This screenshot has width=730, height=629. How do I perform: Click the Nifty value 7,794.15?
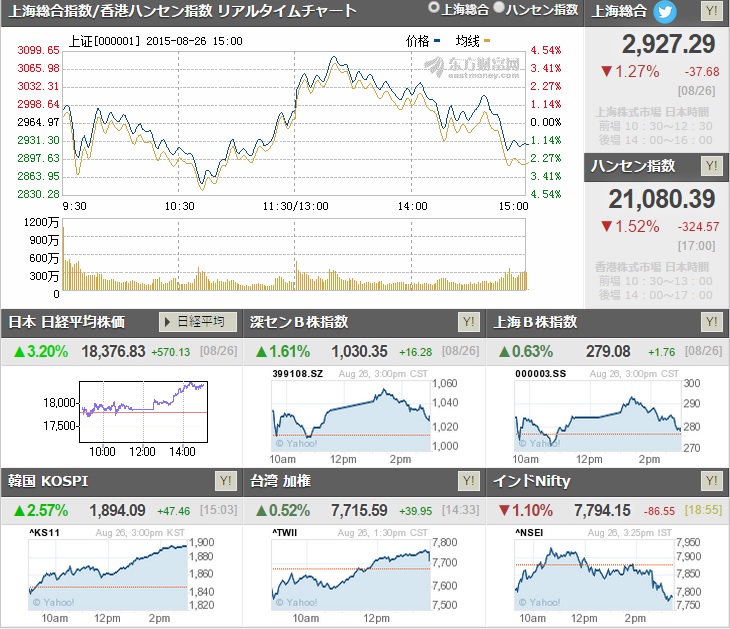602,511
